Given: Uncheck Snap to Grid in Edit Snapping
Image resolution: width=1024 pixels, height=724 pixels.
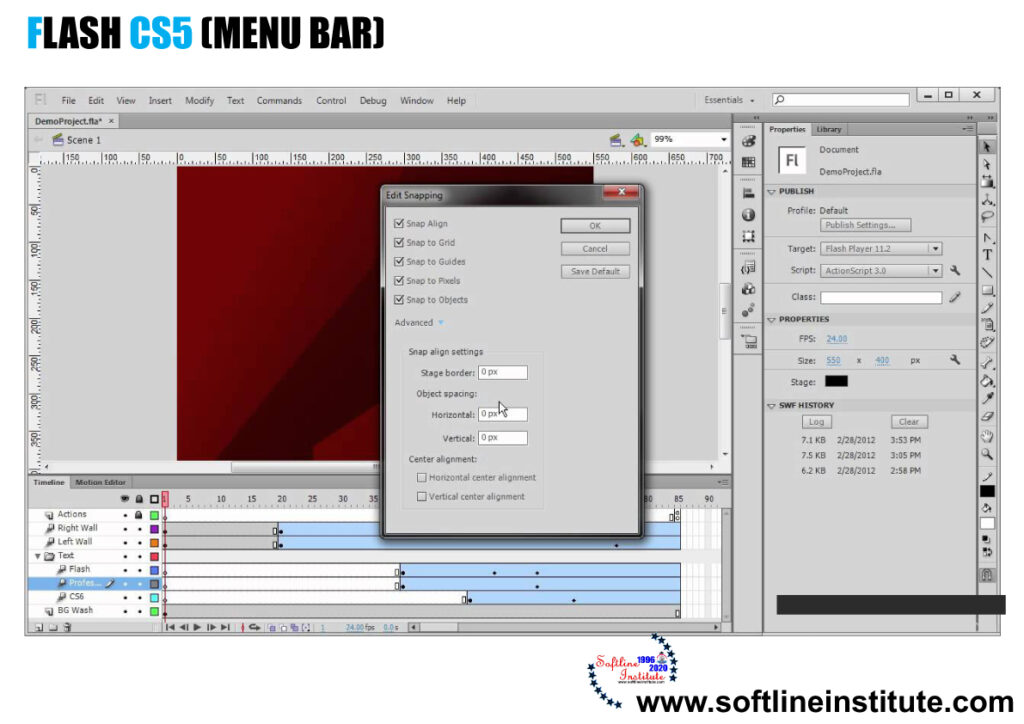Looking at the screenshot, I should tap(400, 242).
